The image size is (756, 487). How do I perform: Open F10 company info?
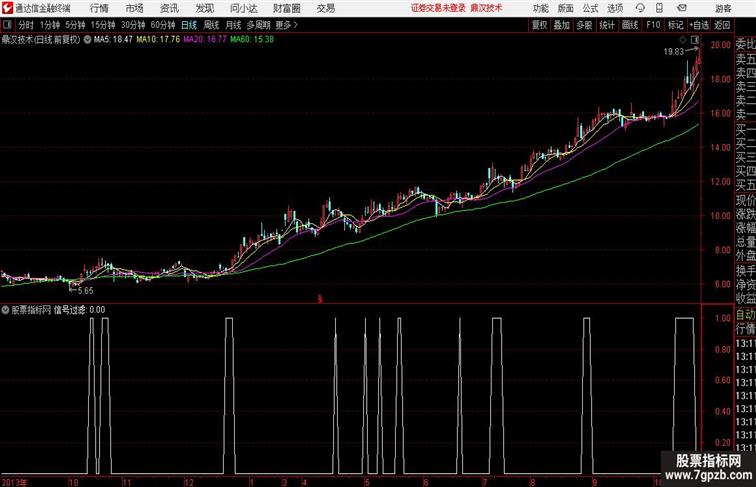[x=653, y=25]
